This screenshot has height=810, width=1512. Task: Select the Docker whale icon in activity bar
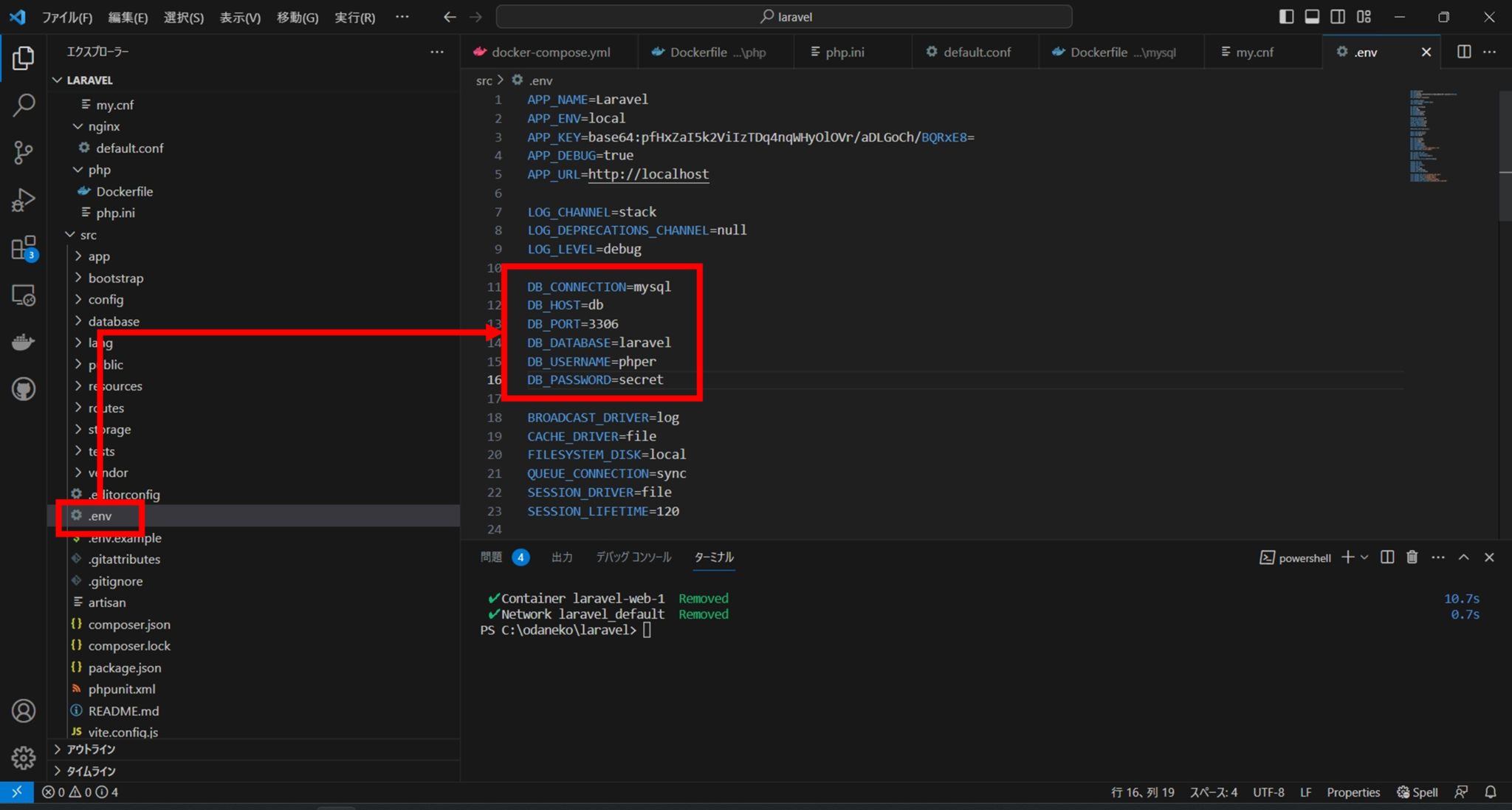(24, 341)
